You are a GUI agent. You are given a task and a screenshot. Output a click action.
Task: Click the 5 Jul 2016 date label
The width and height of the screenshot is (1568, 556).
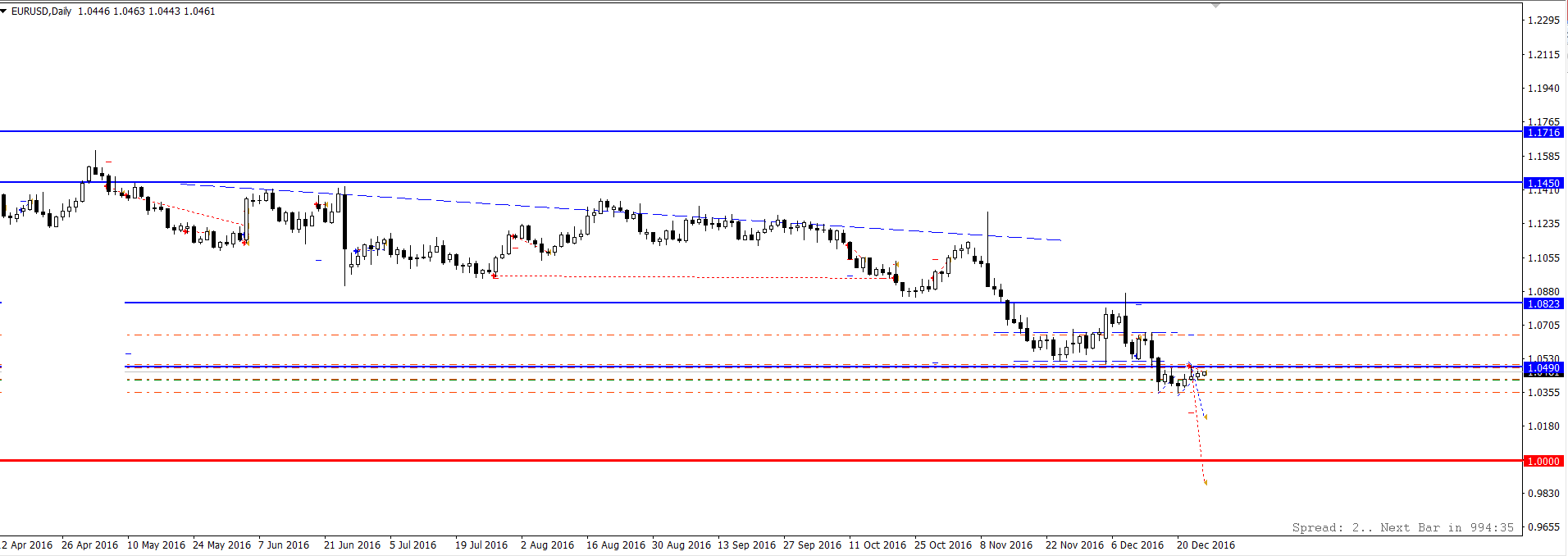click(413, 545)
